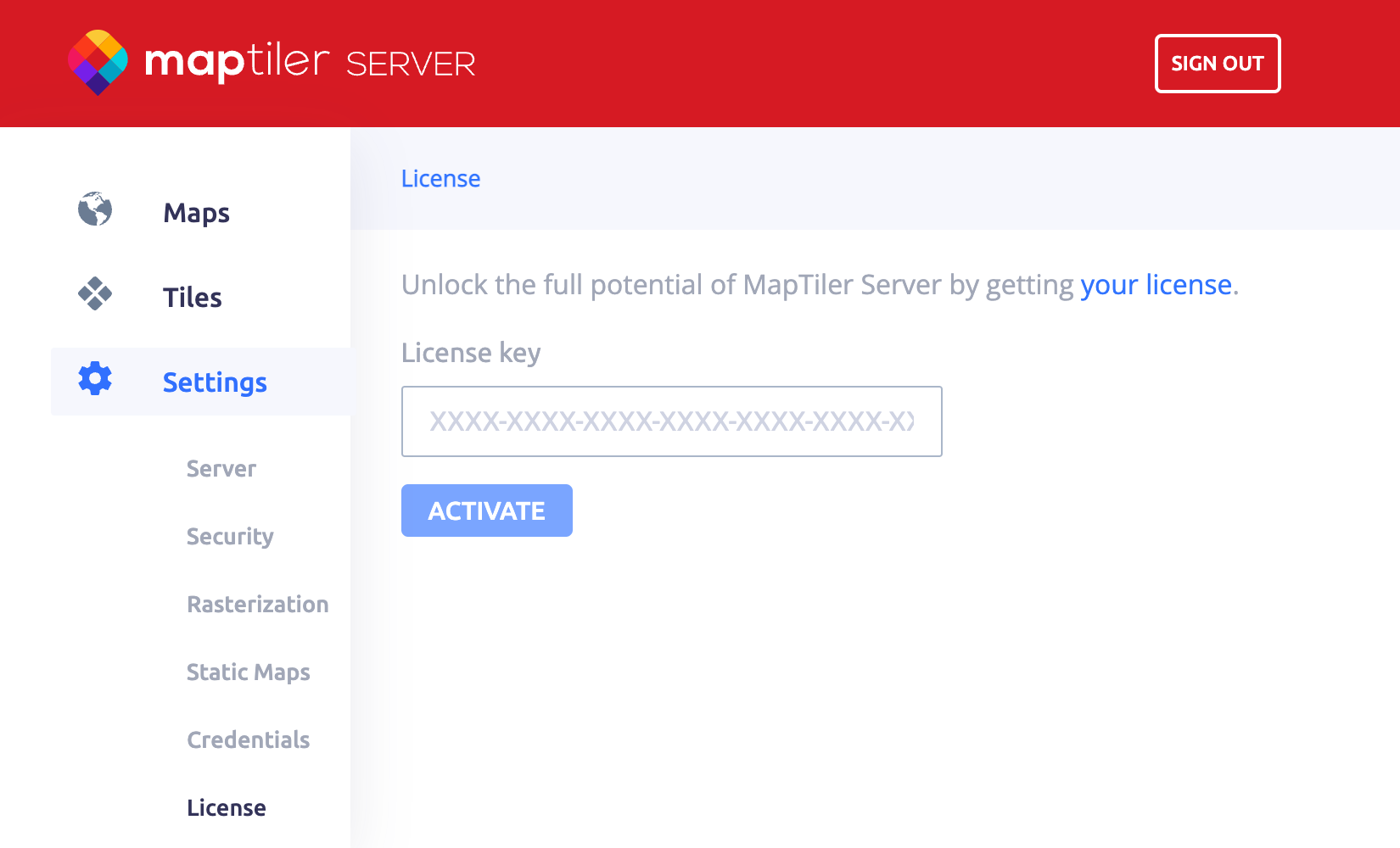Image resolution: width=1400 pixels, height=848 pixels.
Task: Click the MapTiler colorful diamond logo
Action: click(x=98, y=63)
